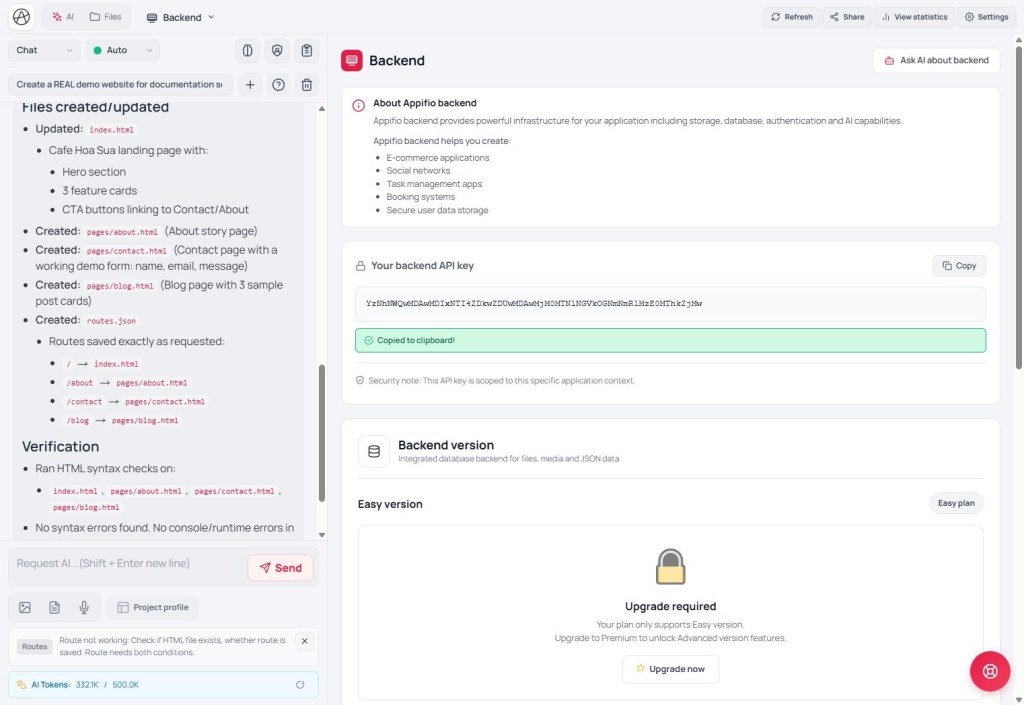Click the Easy plan badge
Image resolution: width=1024 pixels, height=705 pixels.
coord(955,503)
